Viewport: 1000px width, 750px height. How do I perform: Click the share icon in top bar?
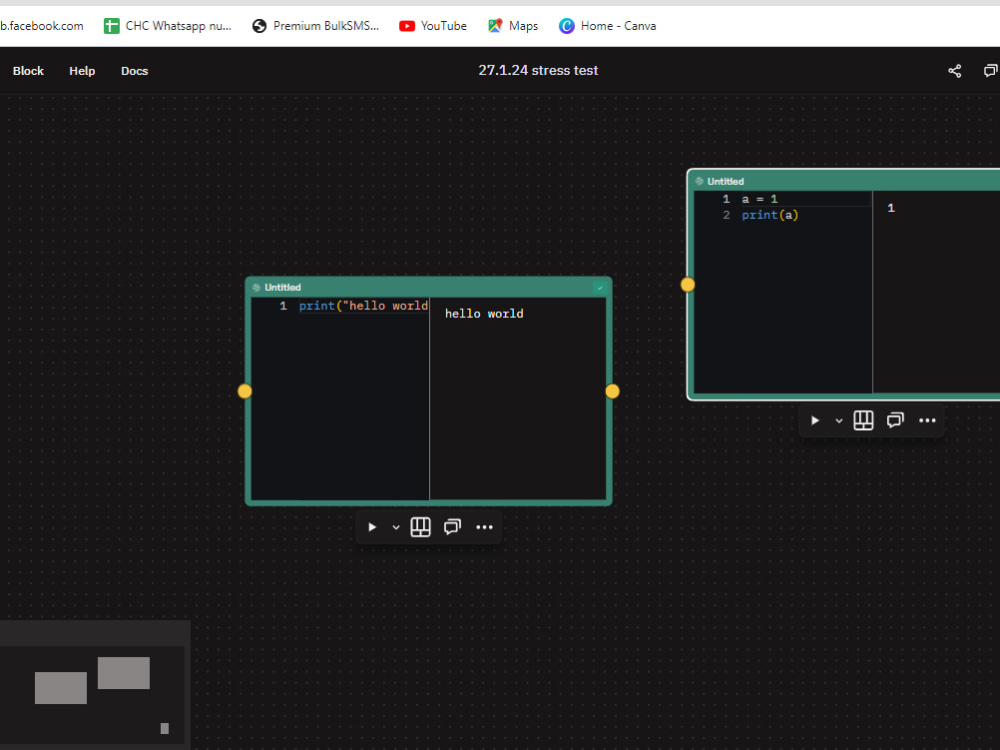pyautogui.click(x=955, y=71)
